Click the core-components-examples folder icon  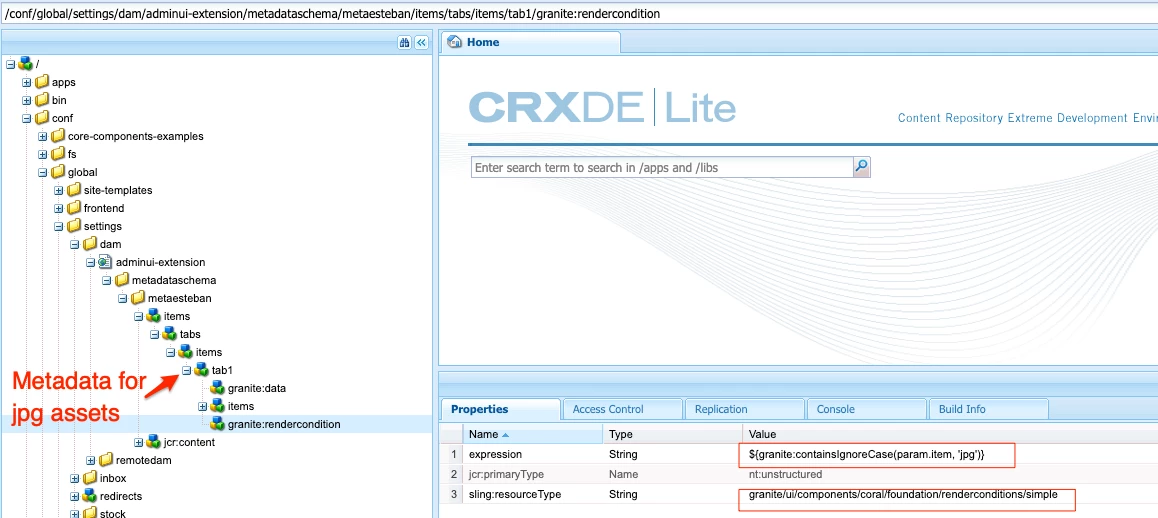[x=58, y=136]
